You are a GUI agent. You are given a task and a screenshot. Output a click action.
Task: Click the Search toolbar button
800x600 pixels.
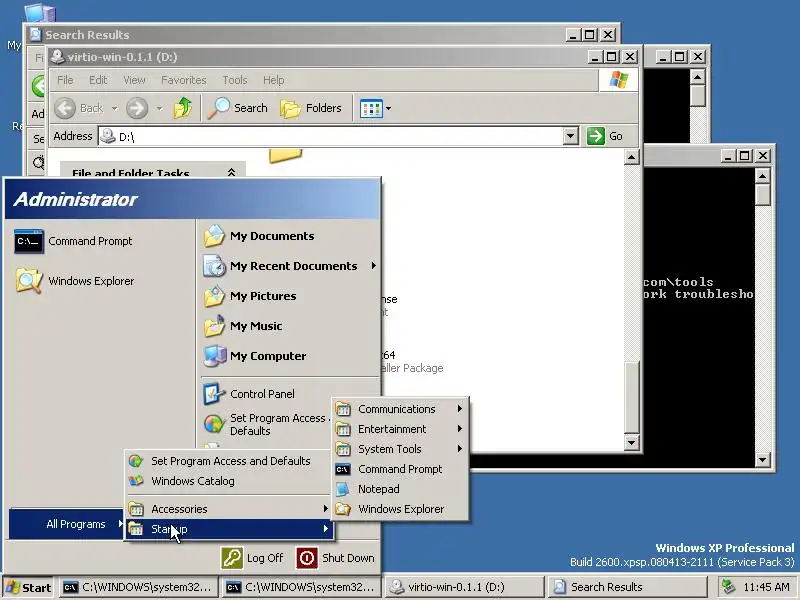click(238, 108)
